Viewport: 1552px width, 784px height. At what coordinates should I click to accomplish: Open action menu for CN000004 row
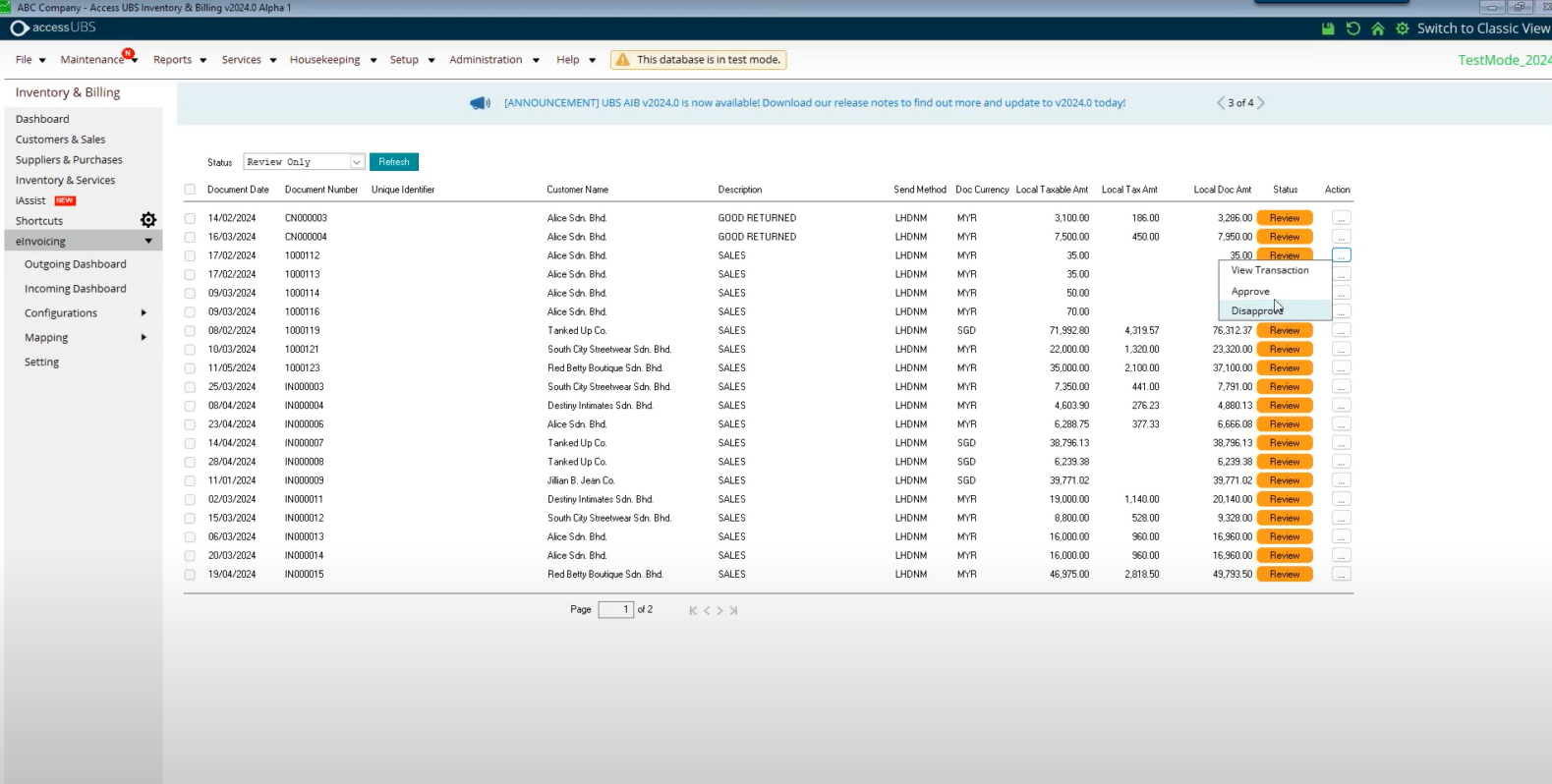pyautogui.click(x=1342, y=237)
